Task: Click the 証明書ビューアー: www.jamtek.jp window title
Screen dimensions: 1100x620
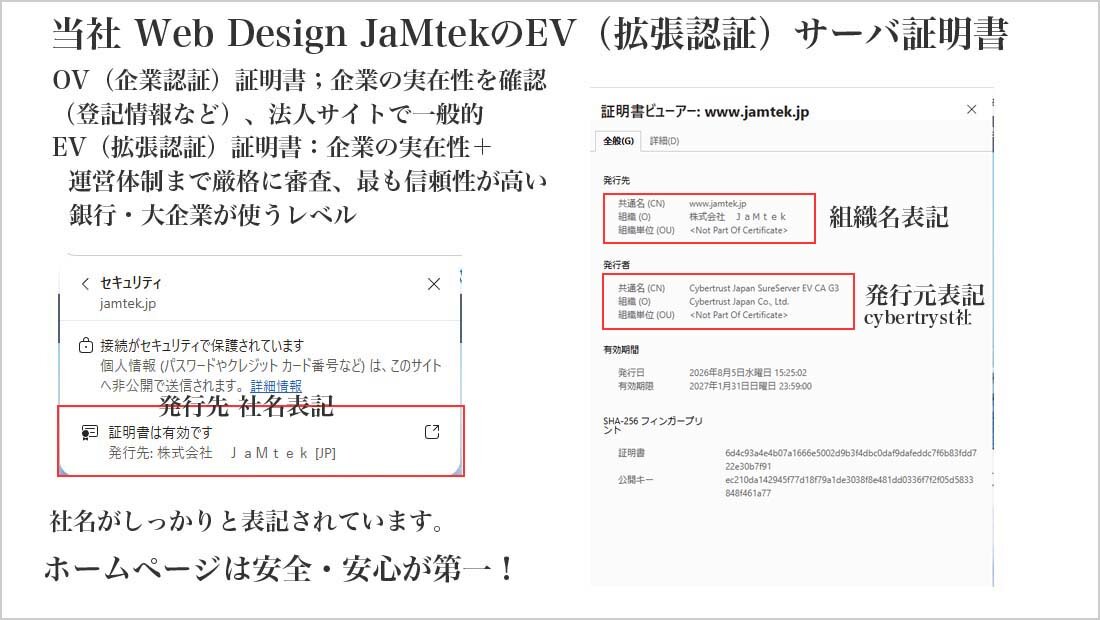Action: pos(705,112)
